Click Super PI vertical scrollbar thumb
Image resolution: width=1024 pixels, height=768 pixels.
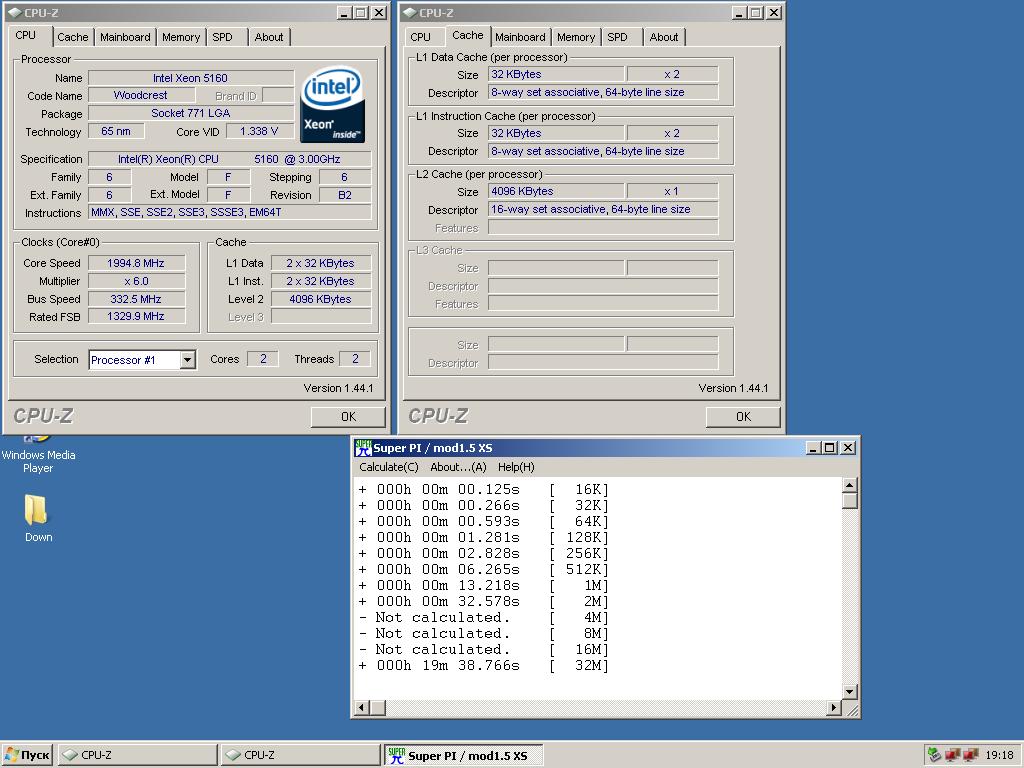tap(849, 500)
